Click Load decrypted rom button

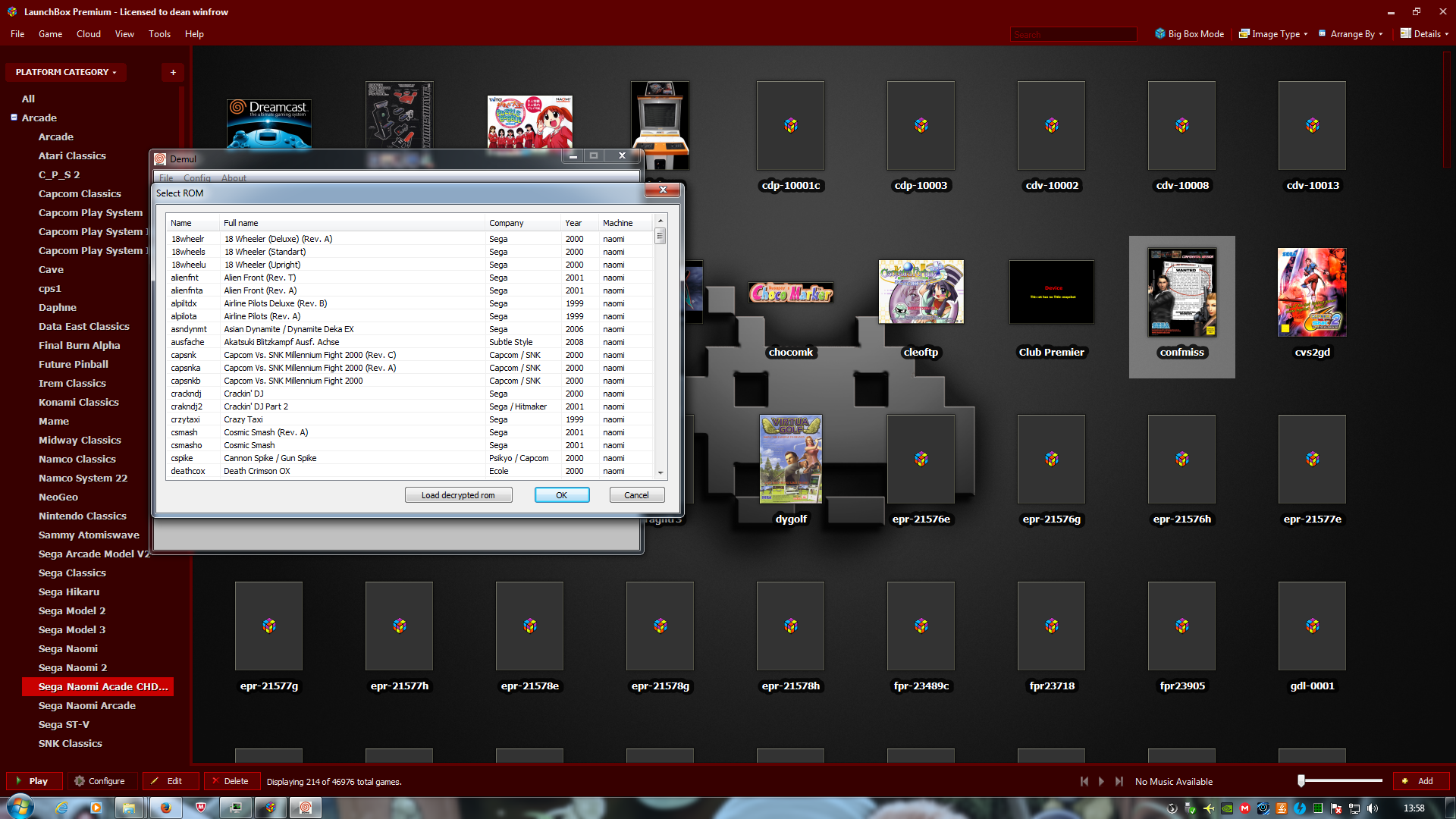[458, 495]
